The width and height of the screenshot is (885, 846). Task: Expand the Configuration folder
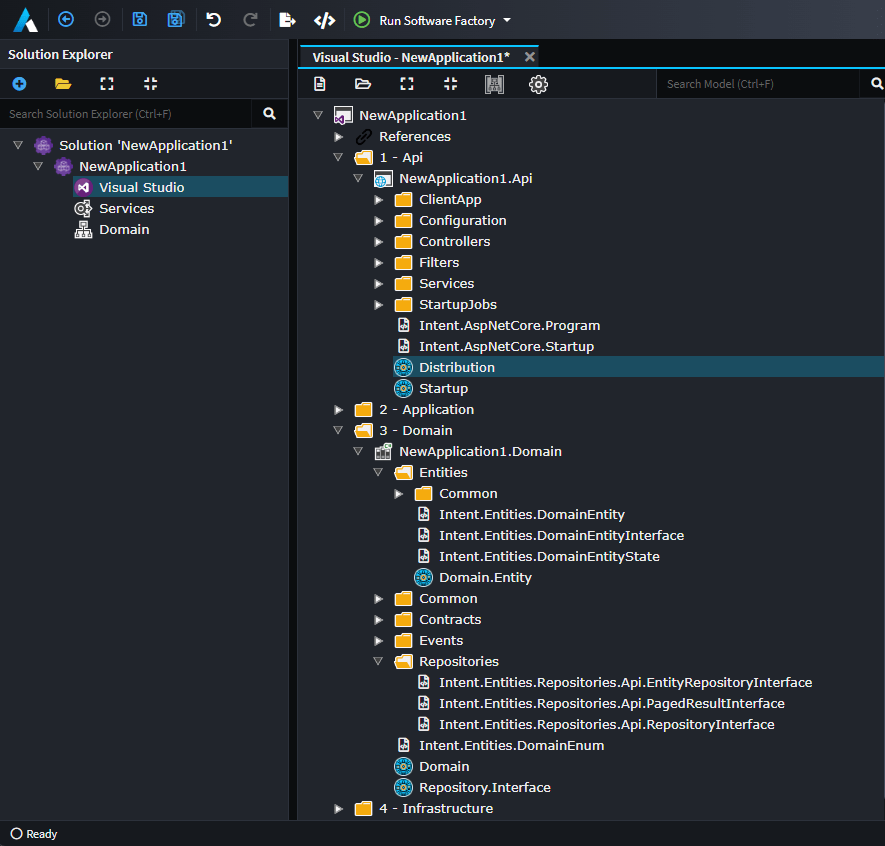pos(379,221)
